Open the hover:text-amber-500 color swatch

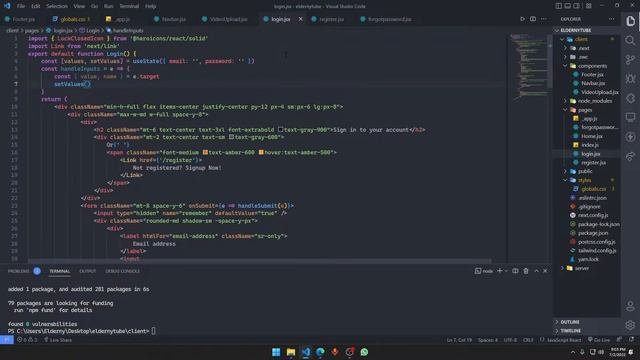(x=261, y=152)
